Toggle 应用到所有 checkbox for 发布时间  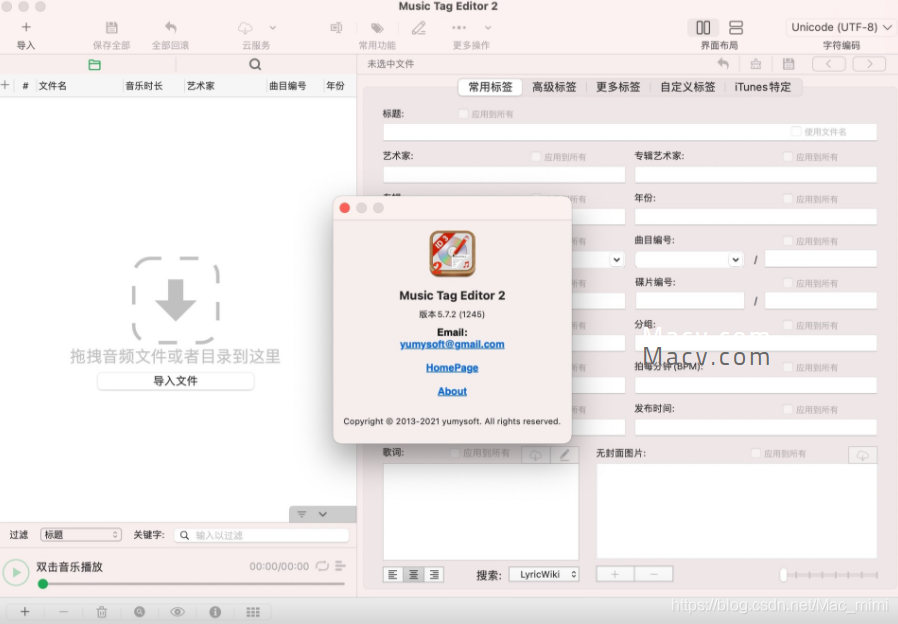788,409
